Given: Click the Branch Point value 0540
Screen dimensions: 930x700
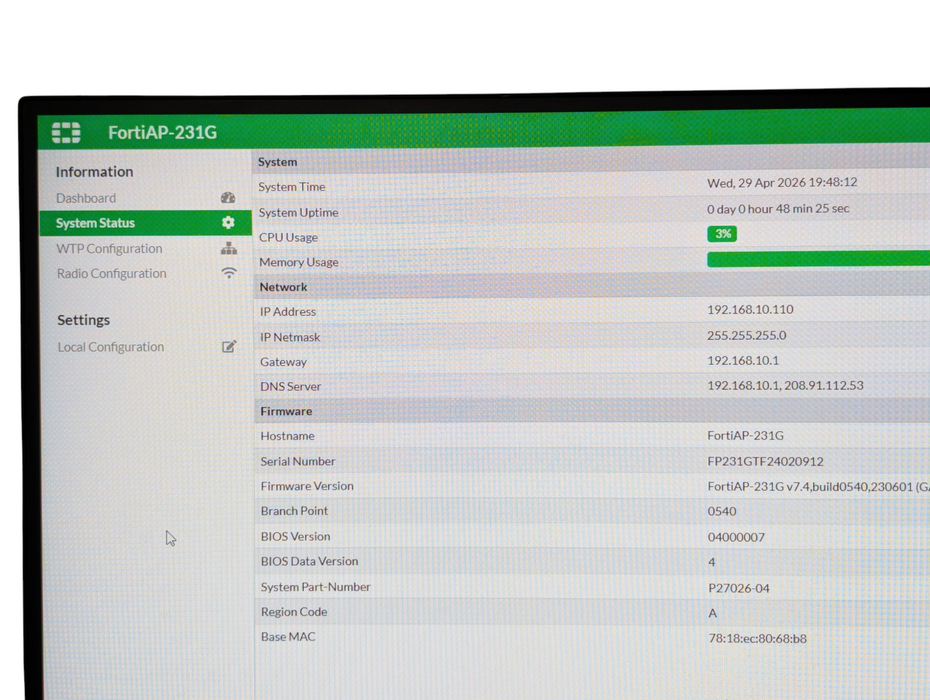Looking at the screenshot, I should 722,511.
